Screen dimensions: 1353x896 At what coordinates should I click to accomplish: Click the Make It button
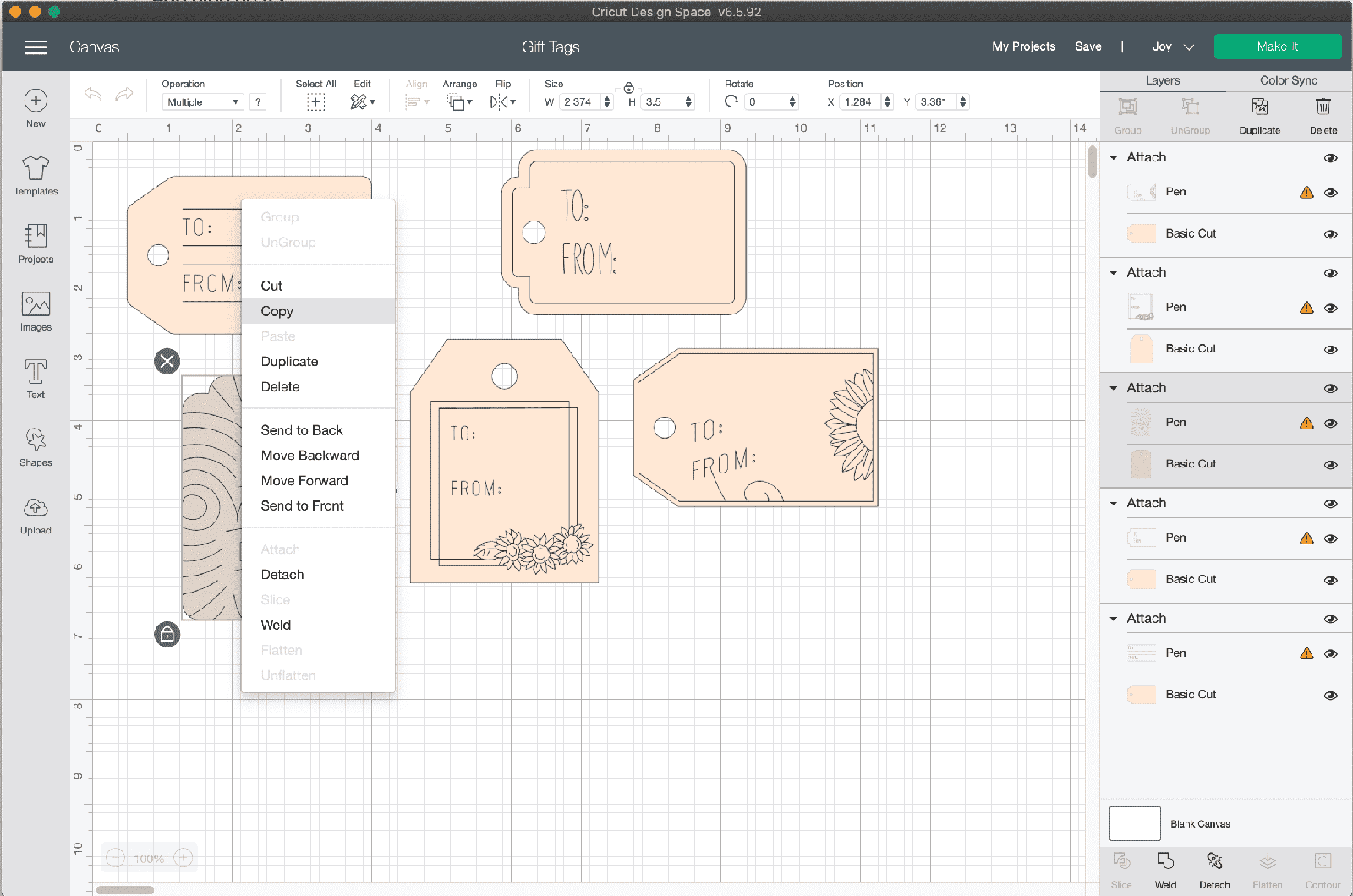(1278, 46)
